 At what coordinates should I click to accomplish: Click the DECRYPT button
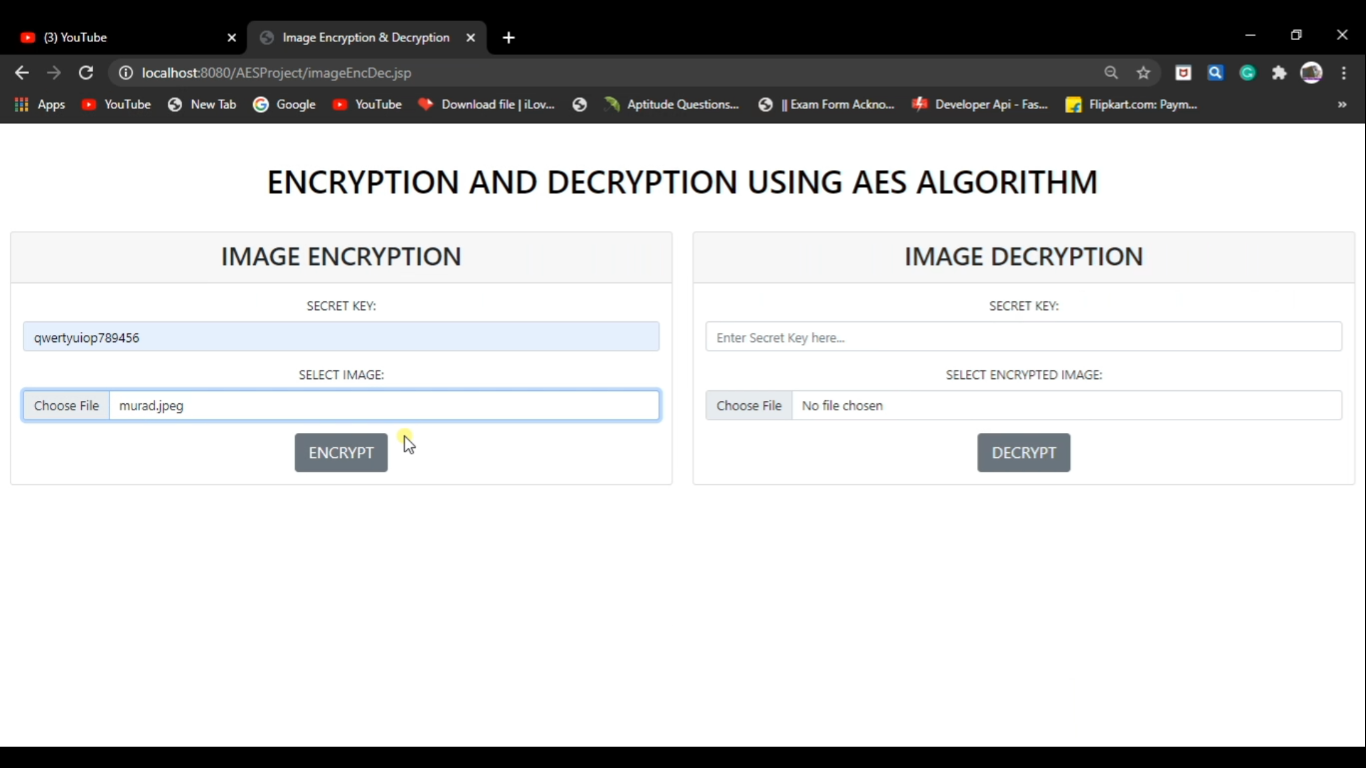point(1024,452)
